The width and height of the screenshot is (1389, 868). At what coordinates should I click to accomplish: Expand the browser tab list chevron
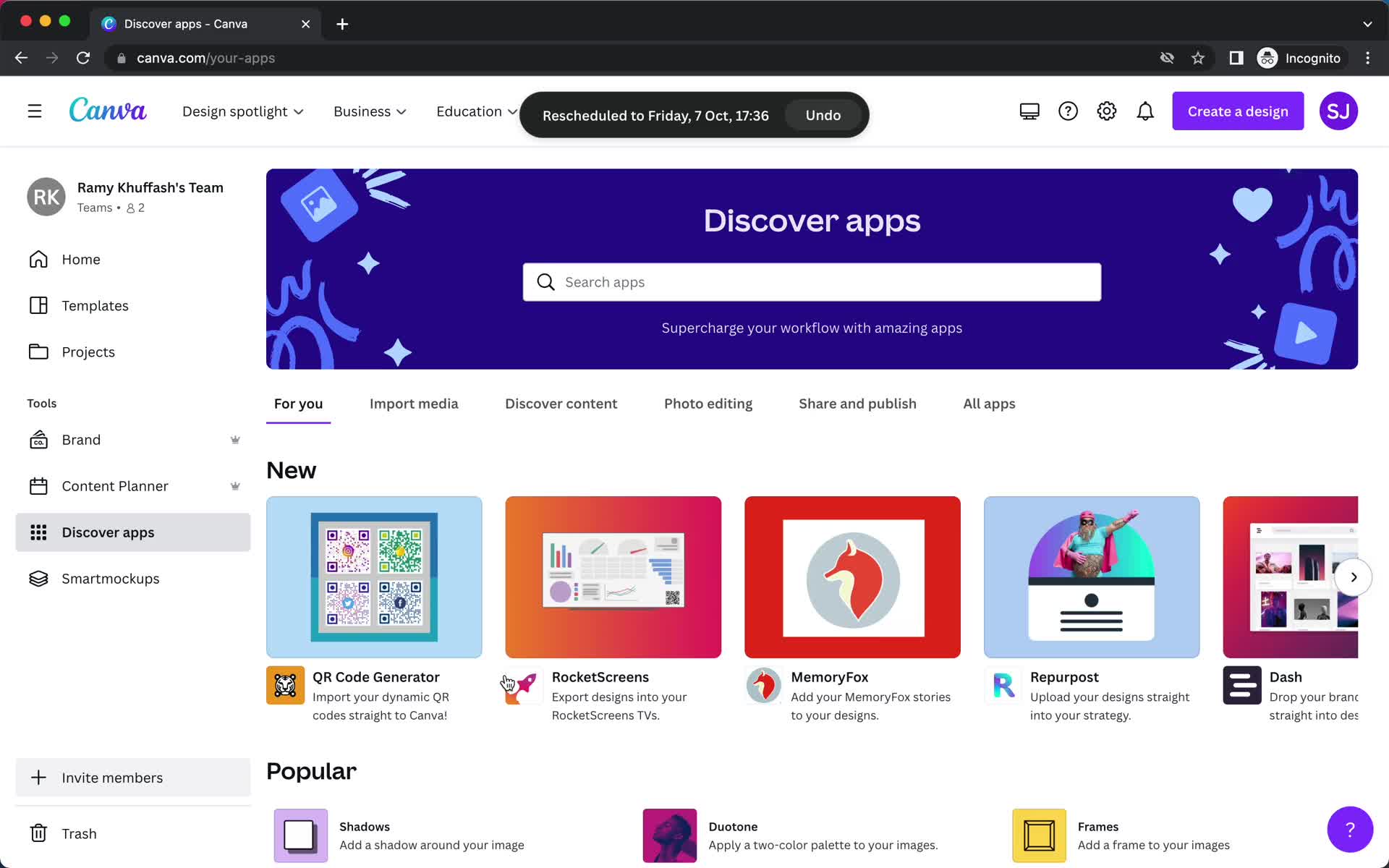click(1367, 24)
